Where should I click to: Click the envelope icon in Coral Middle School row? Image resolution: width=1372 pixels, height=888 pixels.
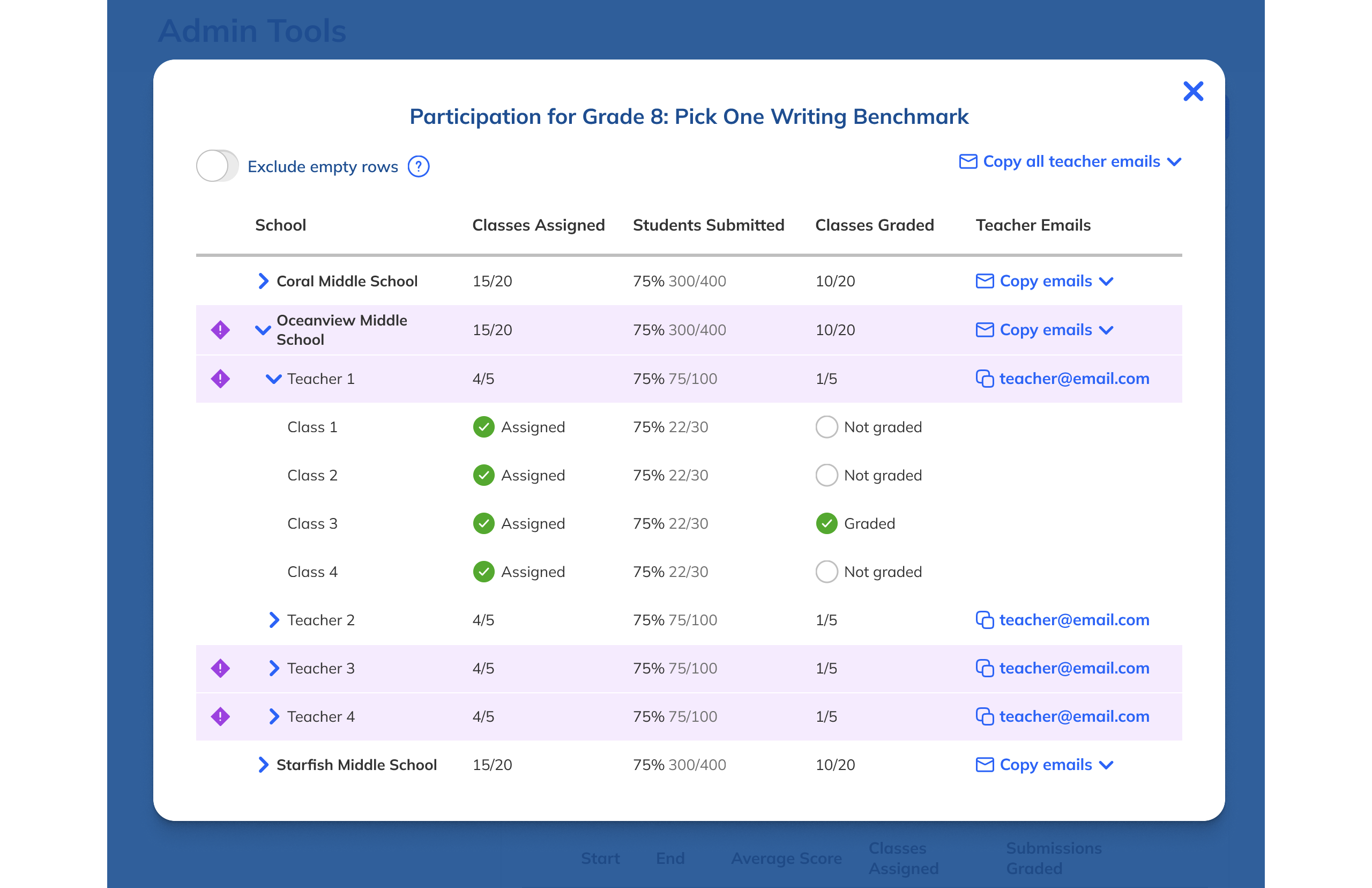pyautogui.click(x=984, y=282)
